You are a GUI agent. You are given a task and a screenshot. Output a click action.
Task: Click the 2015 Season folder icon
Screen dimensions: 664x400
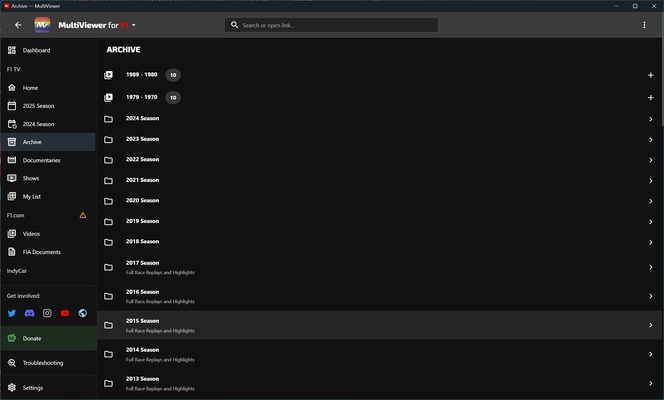(108, 325)
